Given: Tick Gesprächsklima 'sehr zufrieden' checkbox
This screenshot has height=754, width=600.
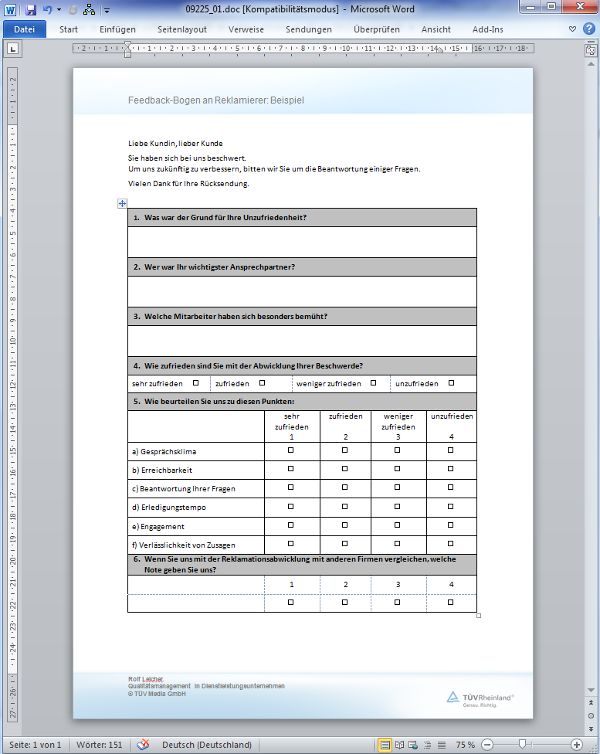Looking at the screenshot, I should pyautogui.click(x=291, y=451).
